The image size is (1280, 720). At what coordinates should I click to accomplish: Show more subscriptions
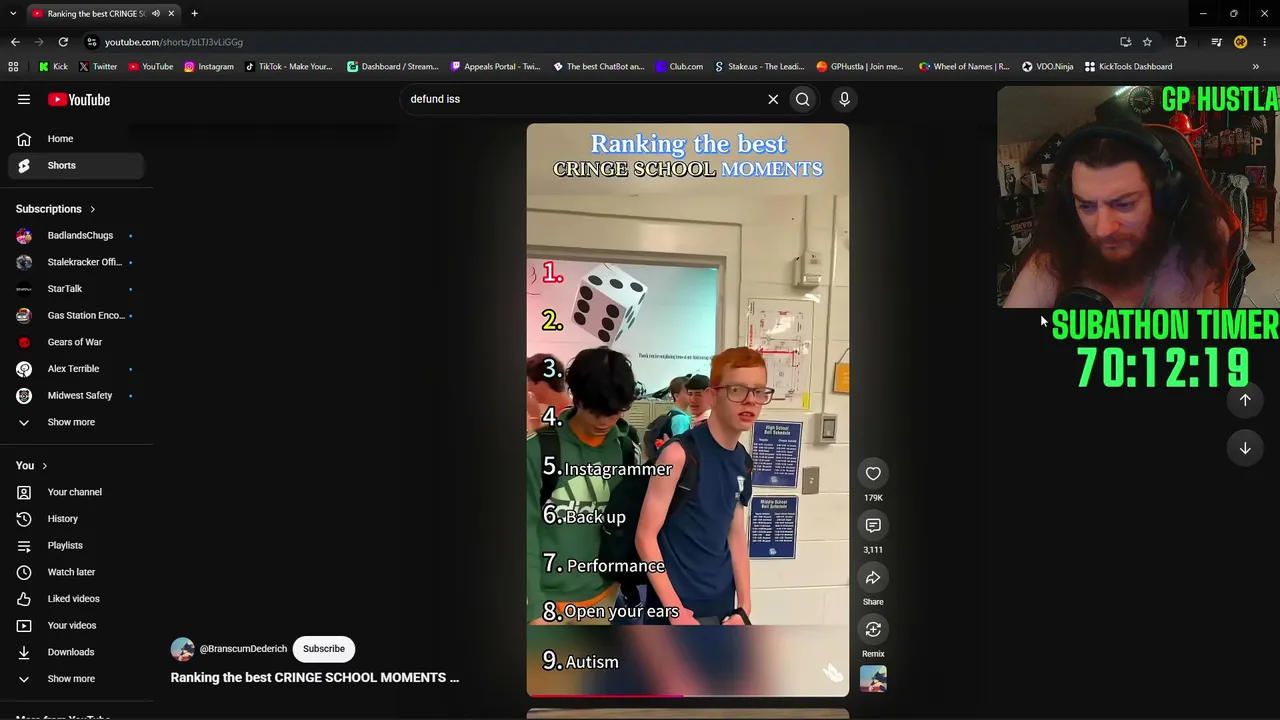click(76, 422)
